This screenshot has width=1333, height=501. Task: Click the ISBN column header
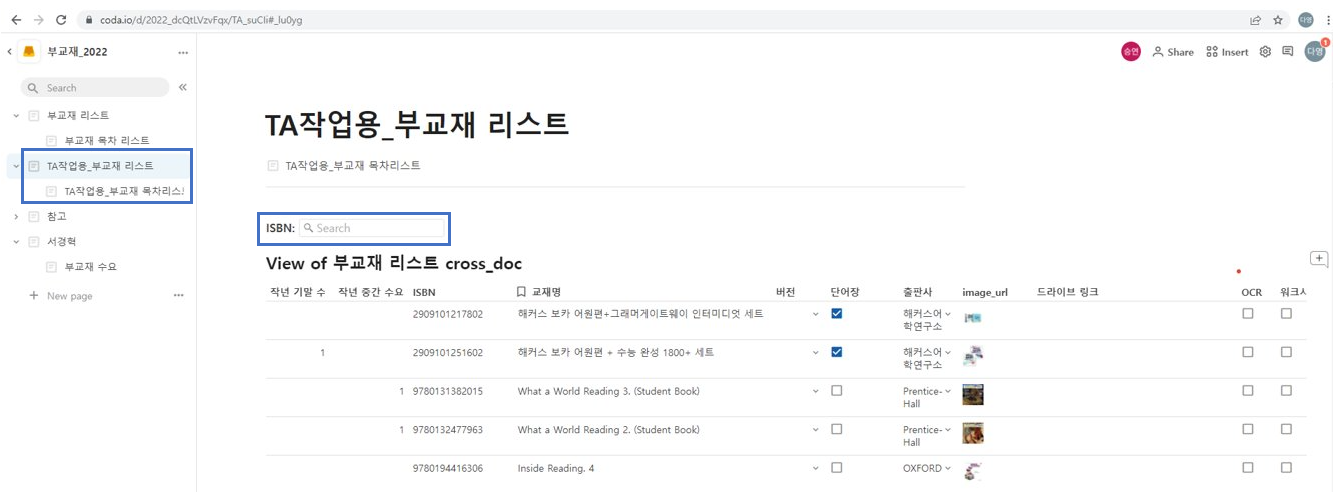(424, 292)
